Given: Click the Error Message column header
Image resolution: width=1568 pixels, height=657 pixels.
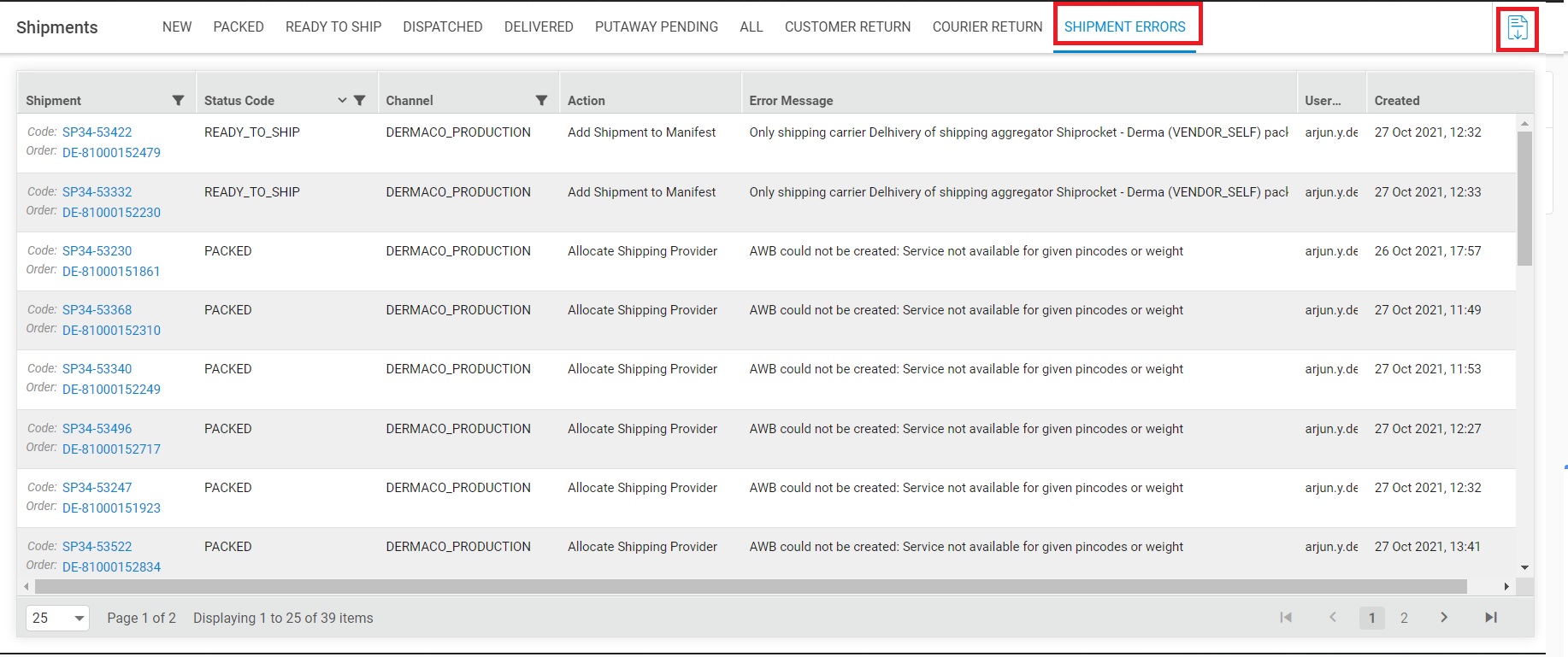Looking at the screenshot, I should point(791,101).
